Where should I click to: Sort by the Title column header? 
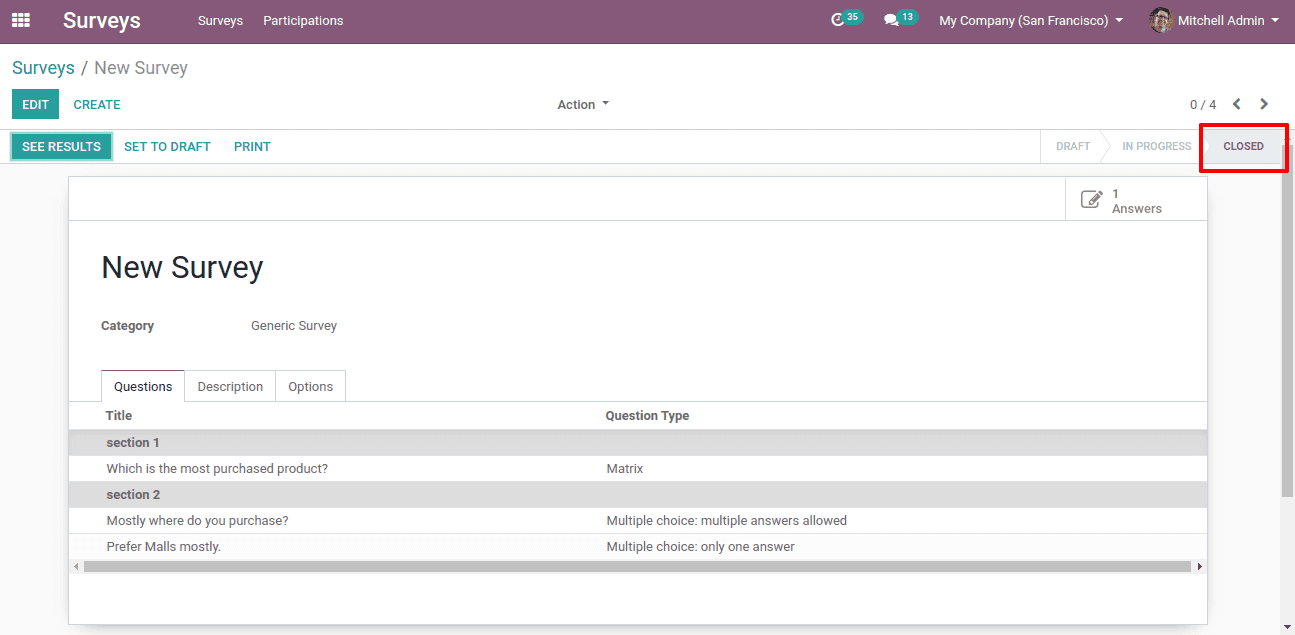click(x=119, y=415)
